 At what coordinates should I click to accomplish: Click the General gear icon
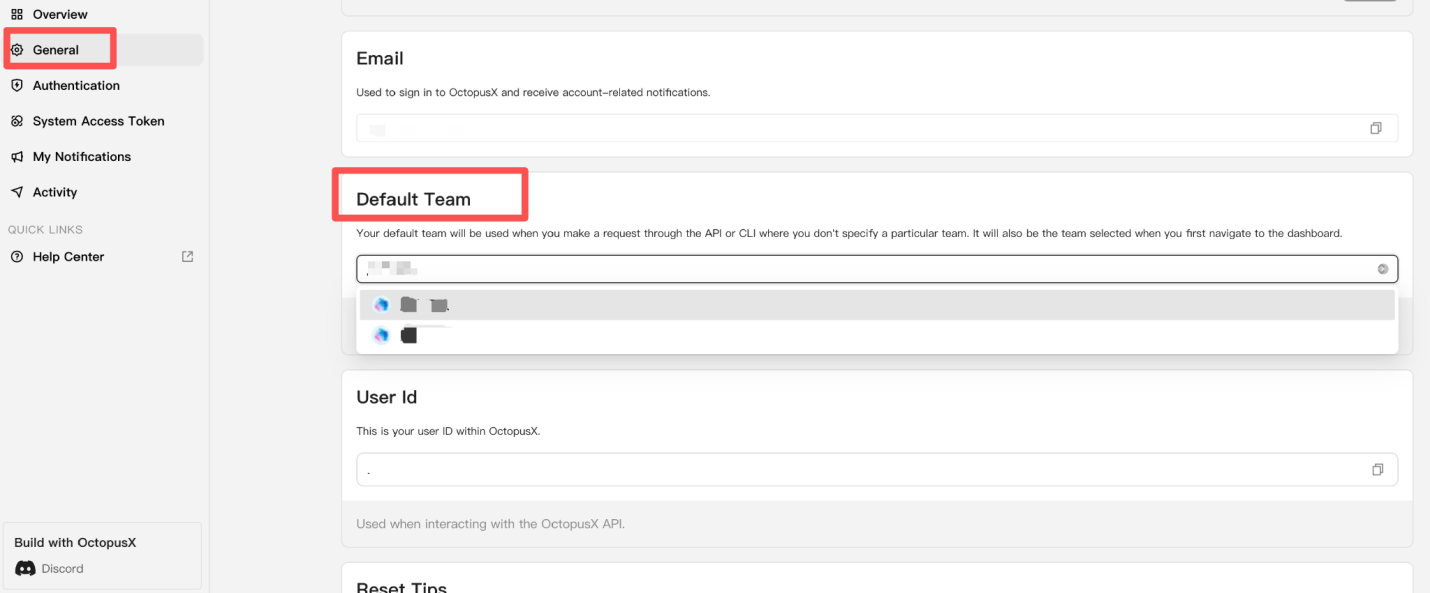click(17, 50)
